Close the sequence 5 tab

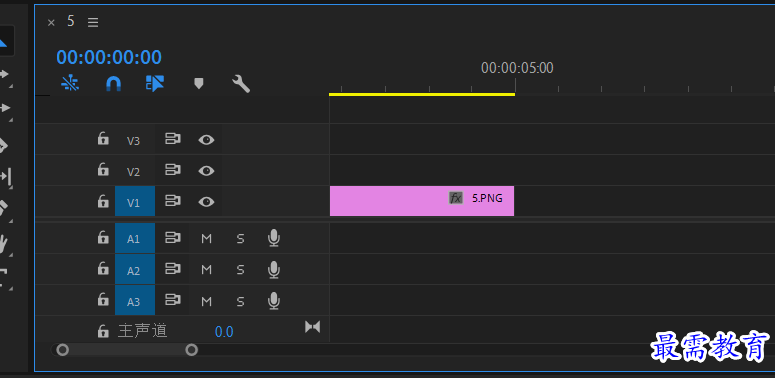pyautogui.click(x=51, y=23)
